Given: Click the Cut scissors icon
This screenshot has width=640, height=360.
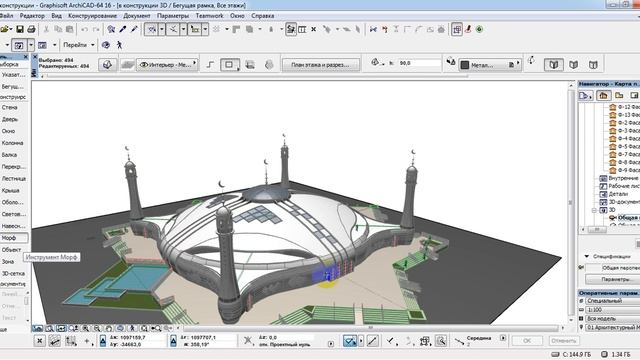Looking at the screenshot, I should click(x=46, y=29).
